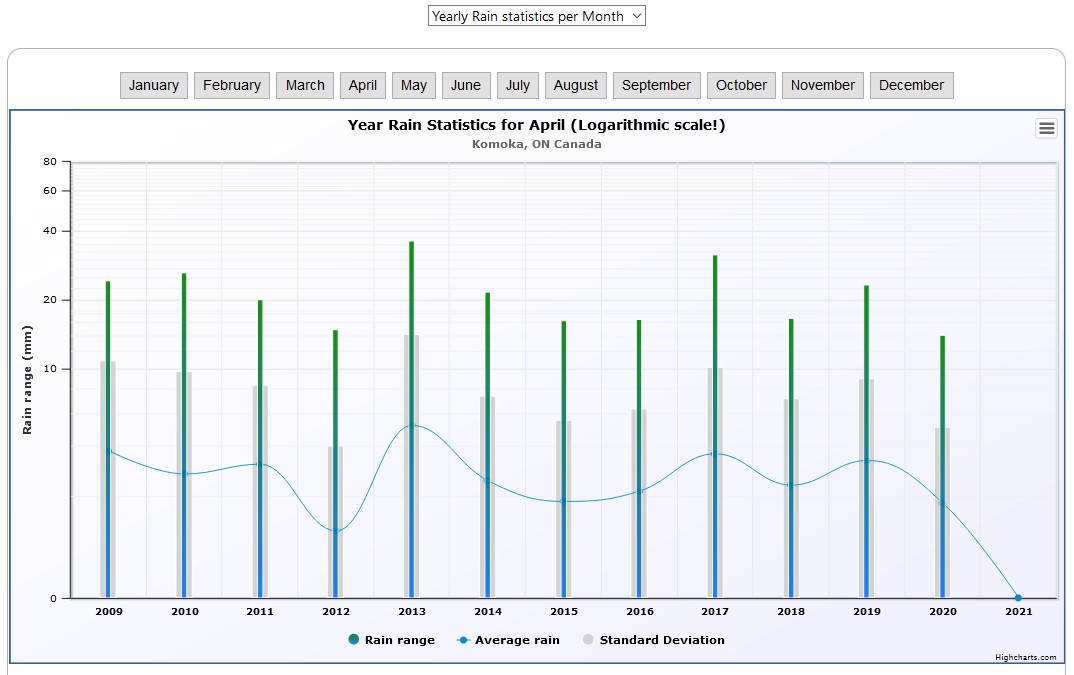
Task: Click the 2013 green rain range bar
Action: (x=411, y=290)
